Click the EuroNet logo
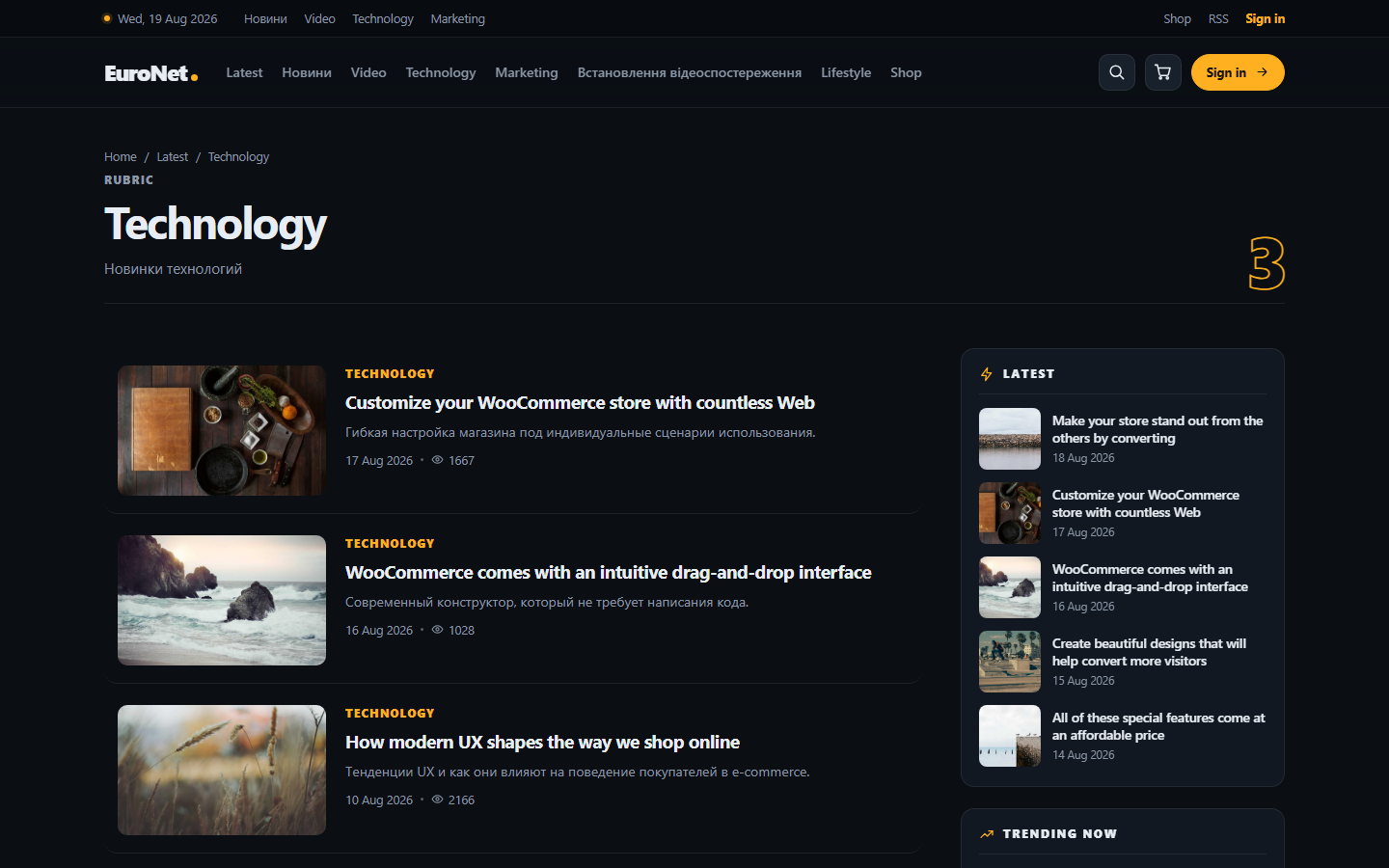 pyautogui.click(x=151, y=73)
